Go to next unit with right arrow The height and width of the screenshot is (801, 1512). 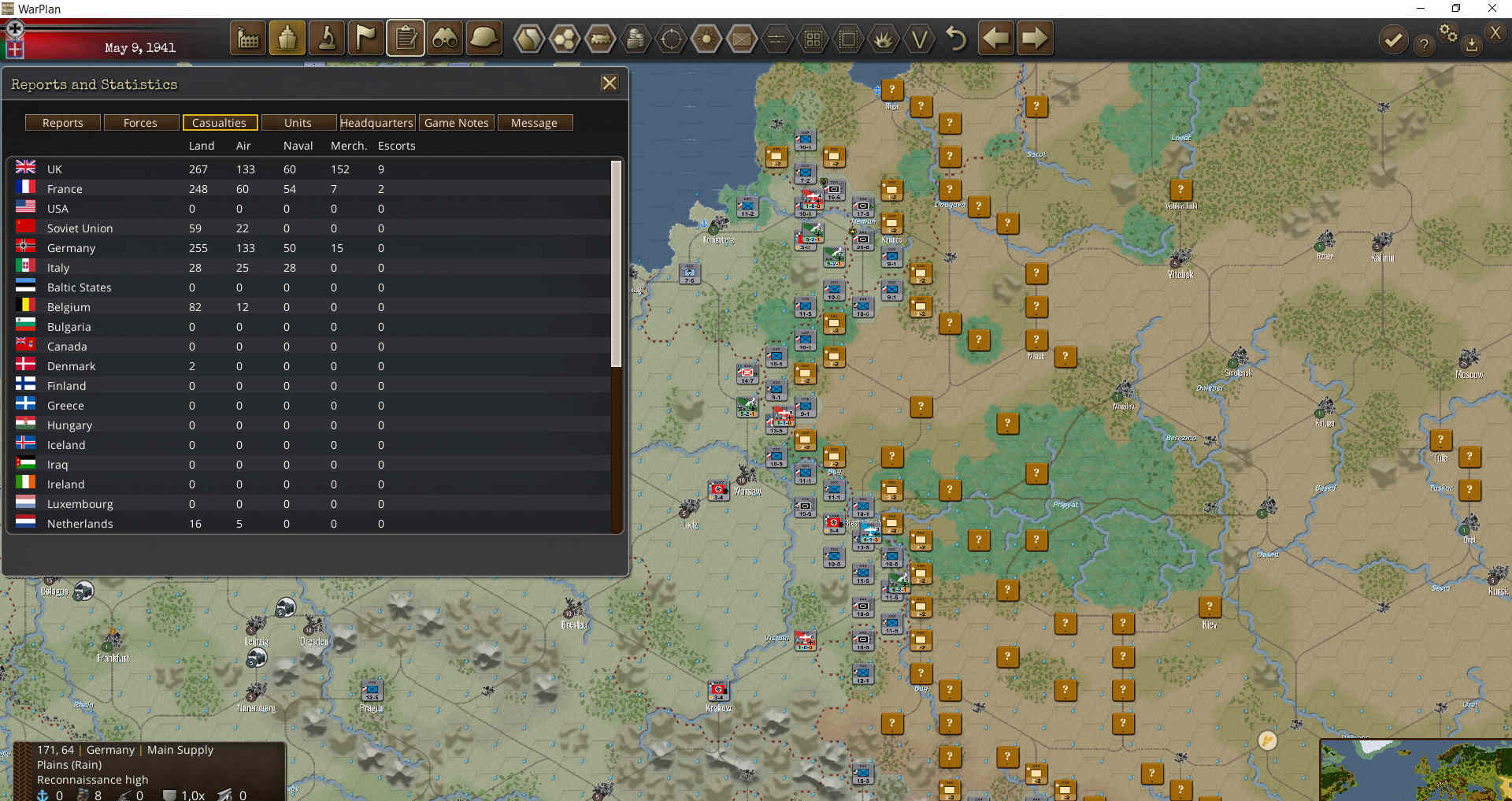point(1035,39)
